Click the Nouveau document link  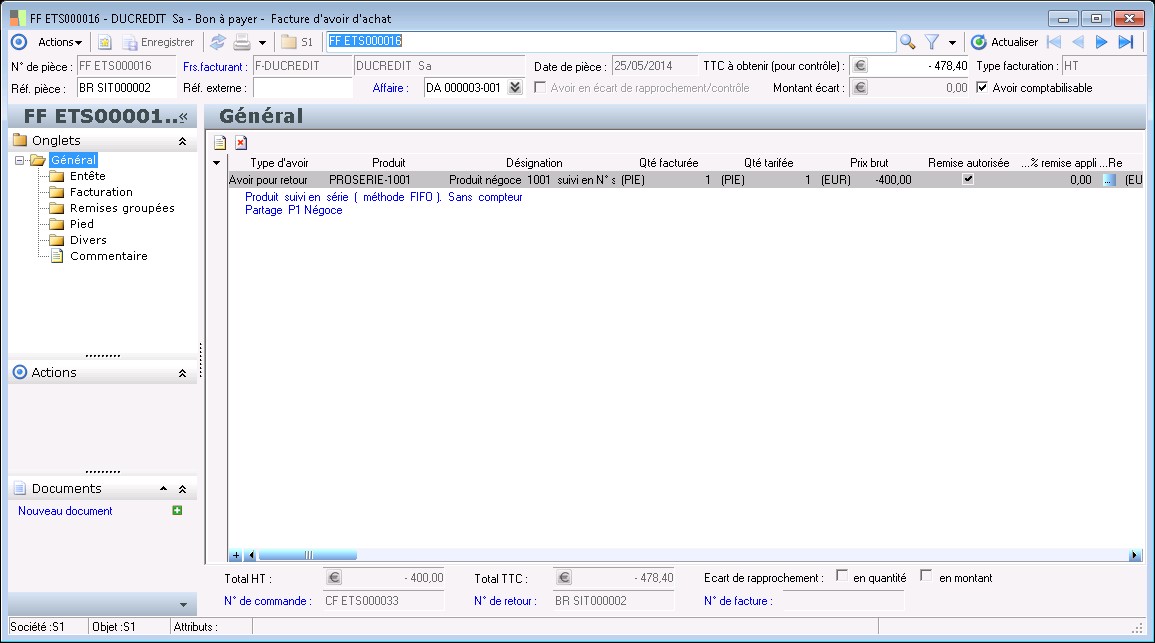click(65, 511)
